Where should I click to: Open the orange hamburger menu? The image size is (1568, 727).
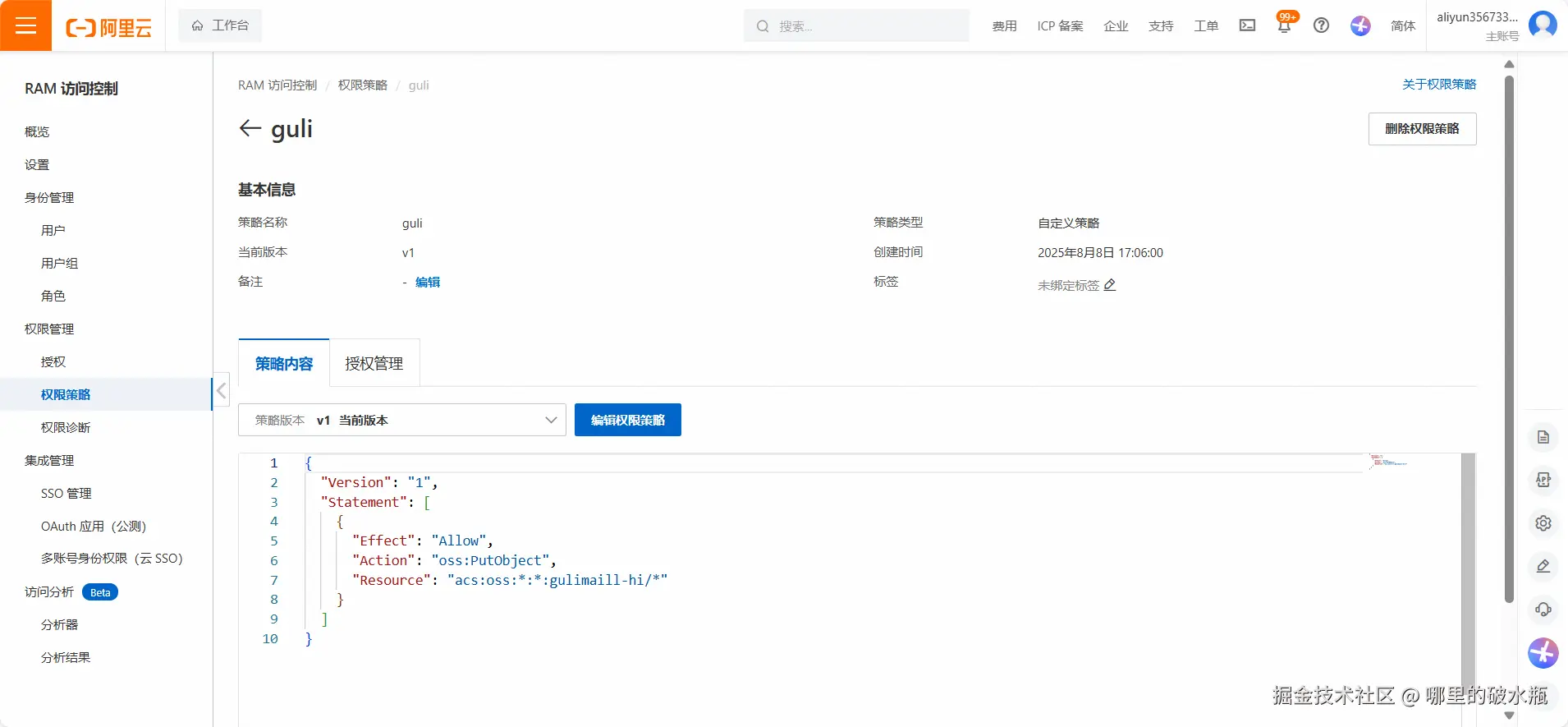click(x=25, y=25)
